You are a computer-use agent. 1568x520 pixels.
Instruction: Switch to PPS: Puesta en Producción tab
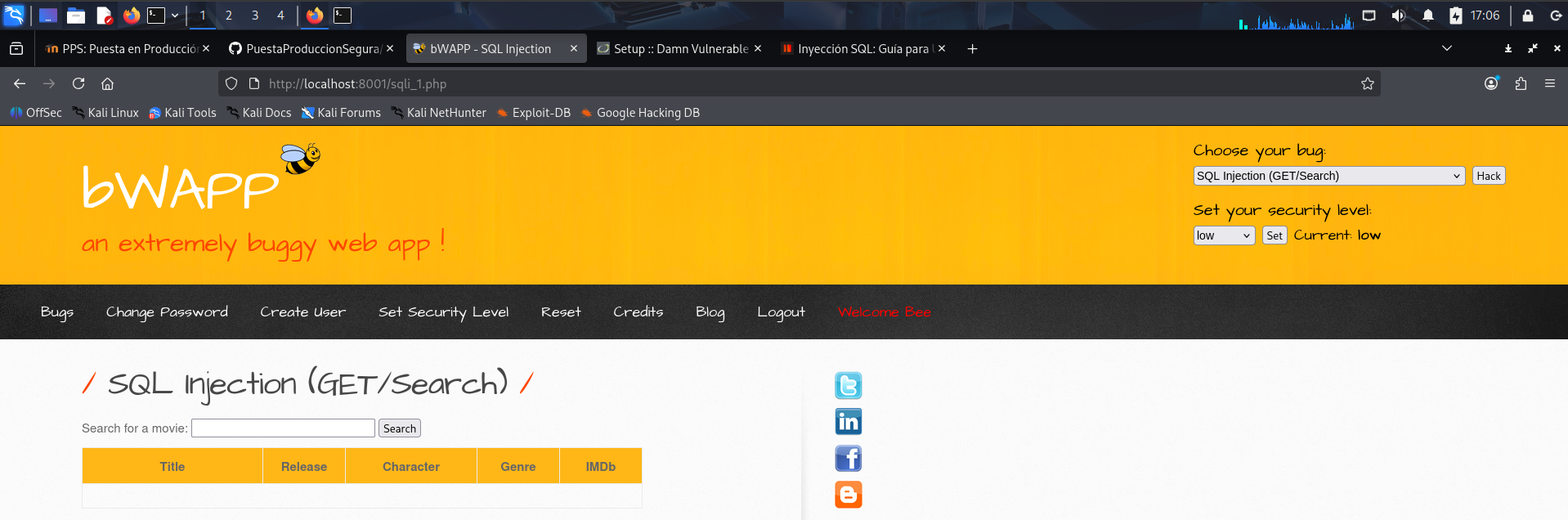[x=128, y=49]
